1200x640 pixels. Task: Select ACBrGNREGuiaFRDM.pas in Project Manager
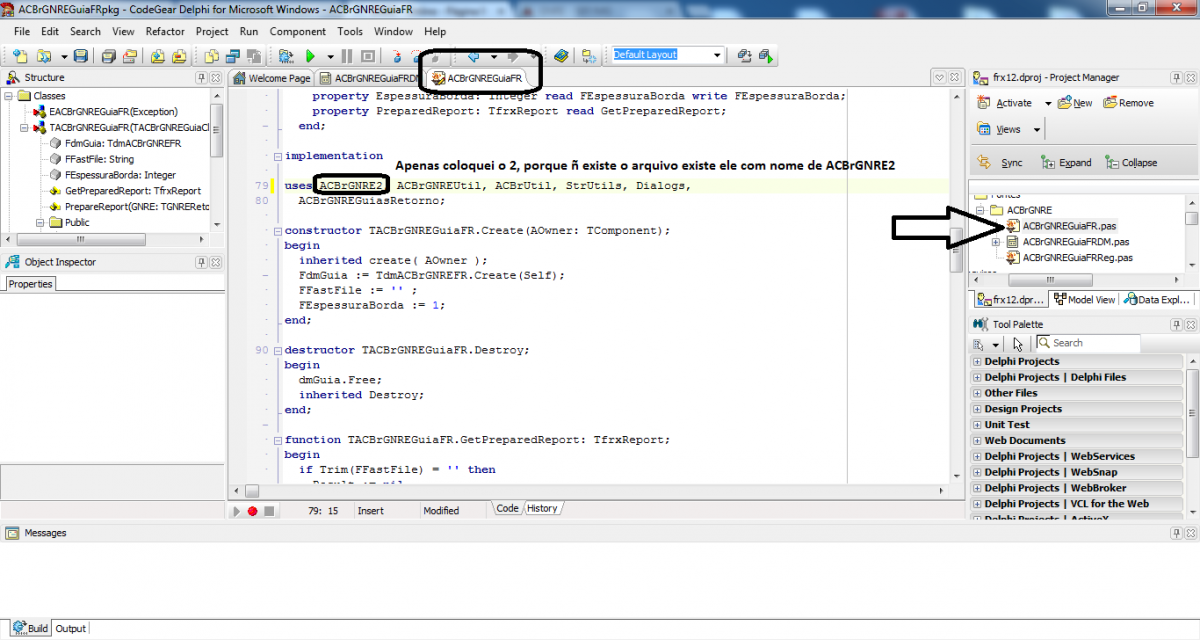pyautogui.click(x=1075, y=242)
